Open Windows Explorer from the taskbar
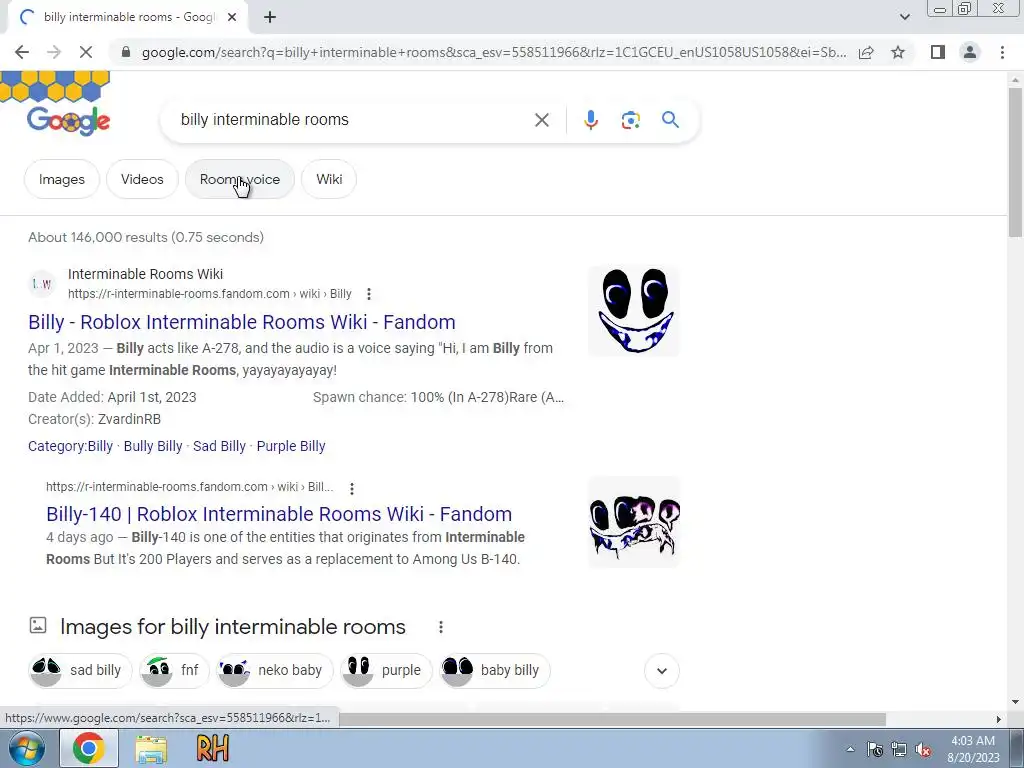The width and height of the screenshot is (1024, 768). 151,748
